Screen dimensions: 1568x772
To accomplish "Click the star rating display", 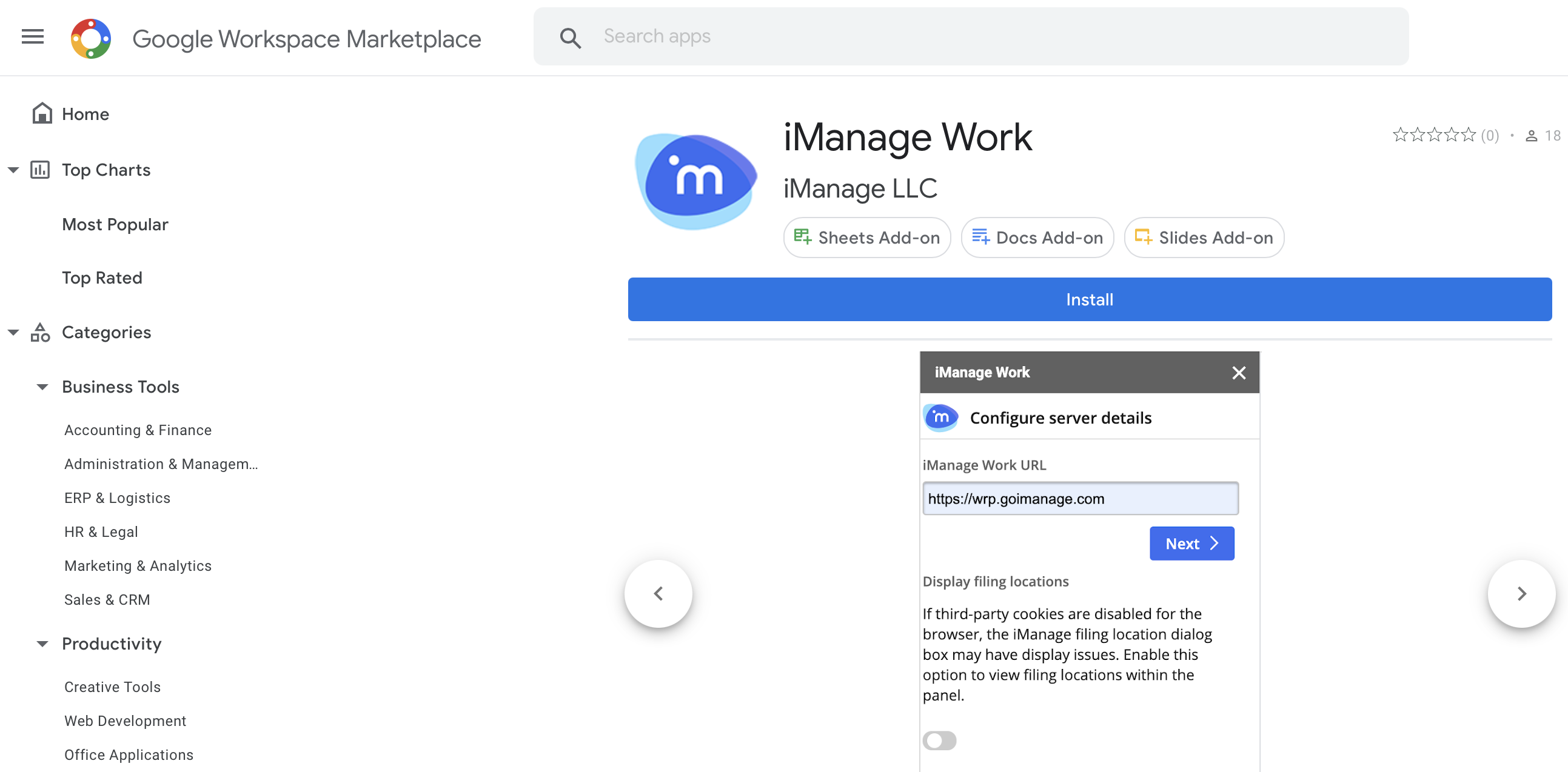I will click(x=1434, y=135).
